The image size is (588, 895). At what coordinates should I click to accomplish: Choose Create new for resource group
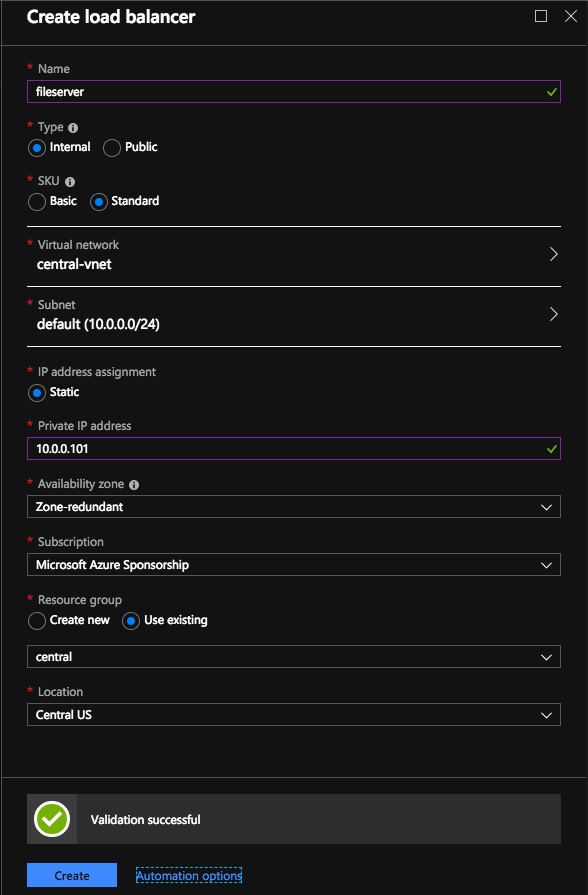tap(38, 620)
